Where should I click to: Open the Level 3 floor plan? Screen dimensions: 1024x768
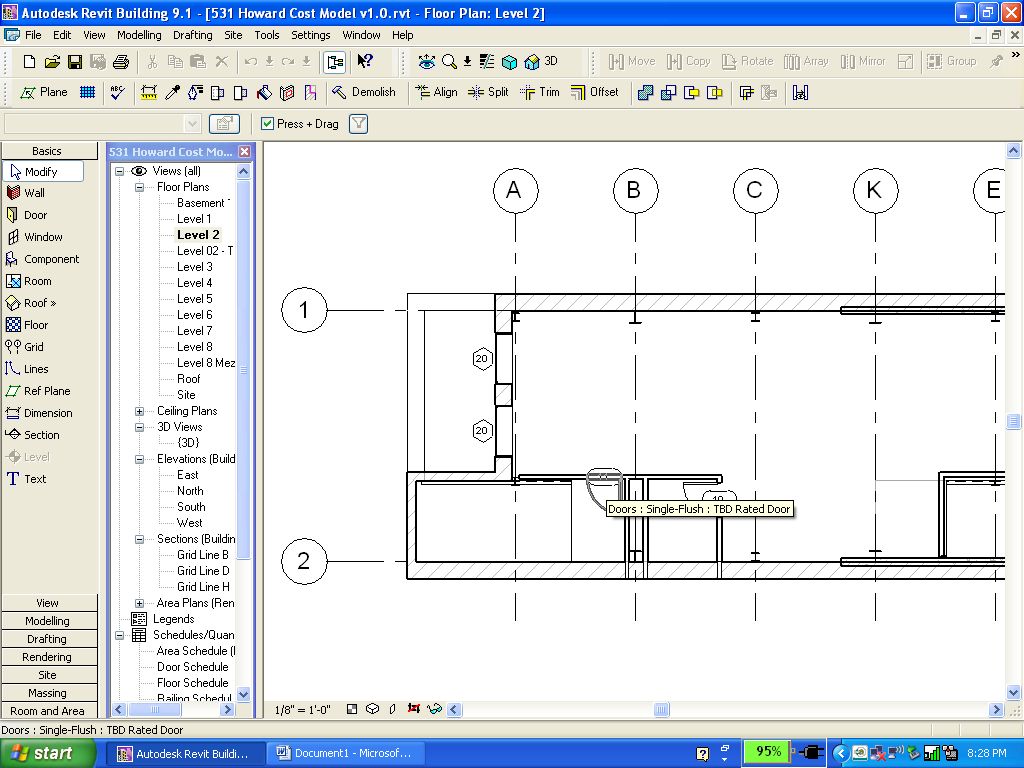point(195,267)
